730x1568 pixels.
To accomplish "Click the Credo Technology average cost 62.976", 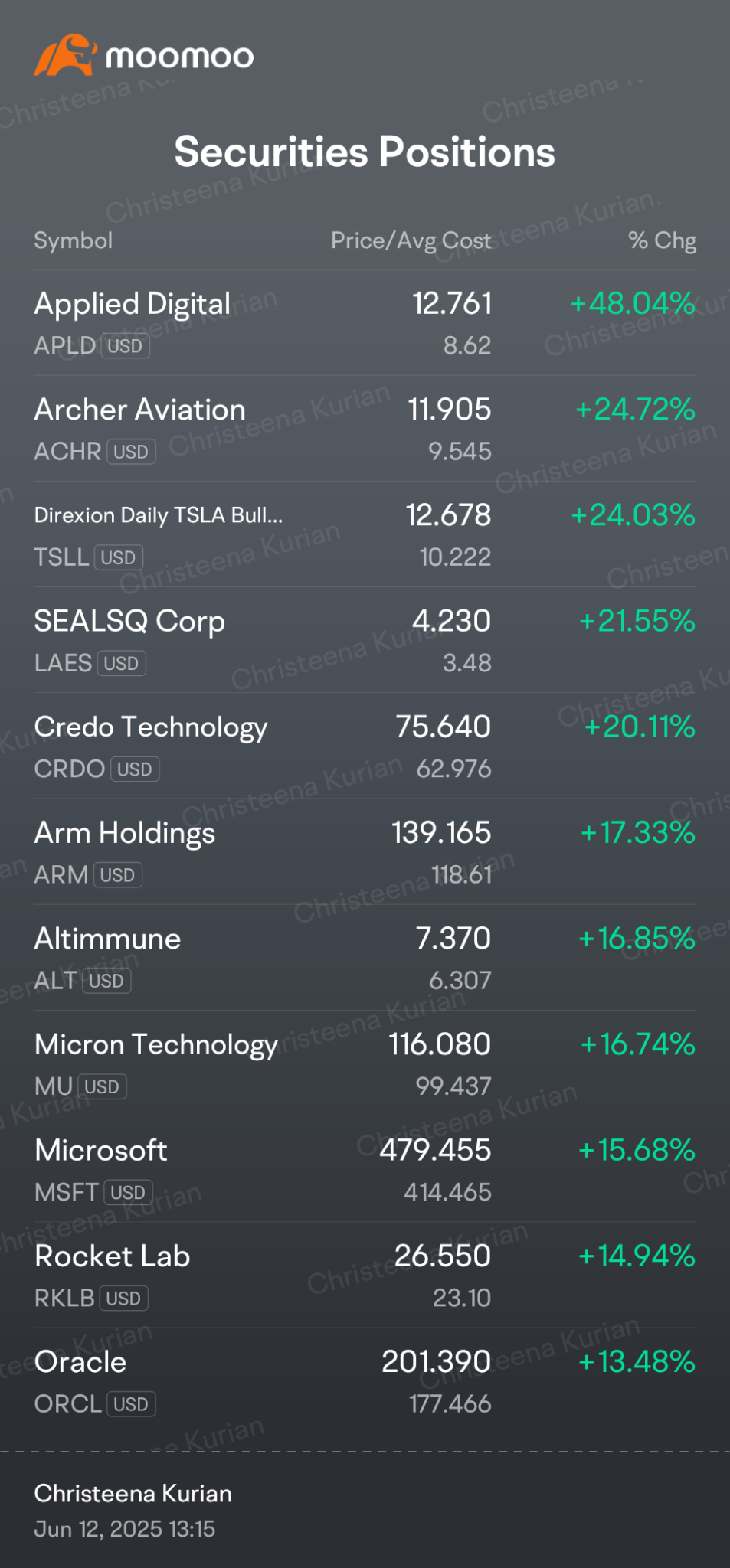I will click(x=453, y=769).
